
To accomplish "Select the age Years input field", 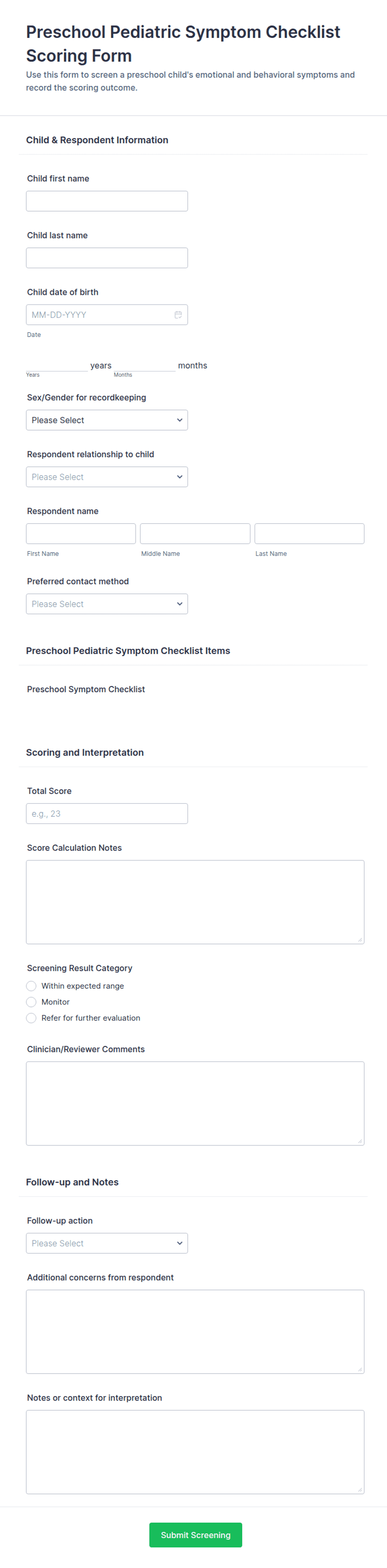I will [57, 365].
